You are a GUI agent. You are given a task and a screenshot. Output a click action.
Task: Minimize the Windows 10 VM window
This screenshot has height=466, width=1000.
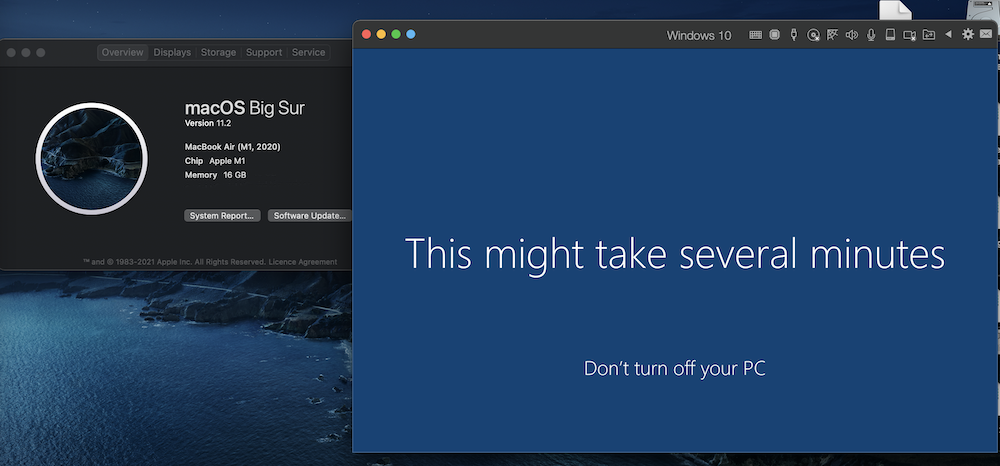[381, 34]
